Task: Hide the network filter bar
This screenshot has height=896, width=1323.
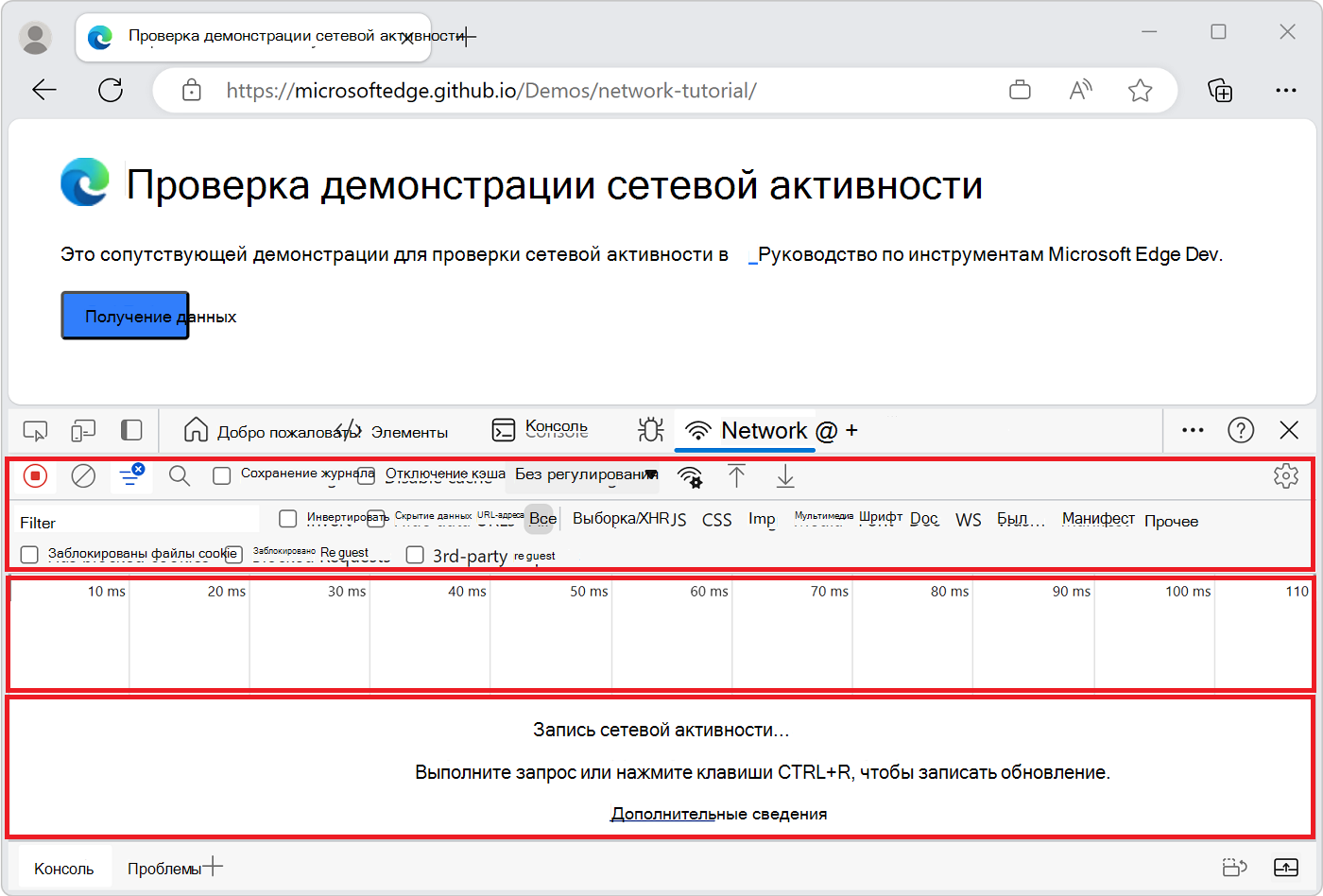Action: [x=130, y=475]
